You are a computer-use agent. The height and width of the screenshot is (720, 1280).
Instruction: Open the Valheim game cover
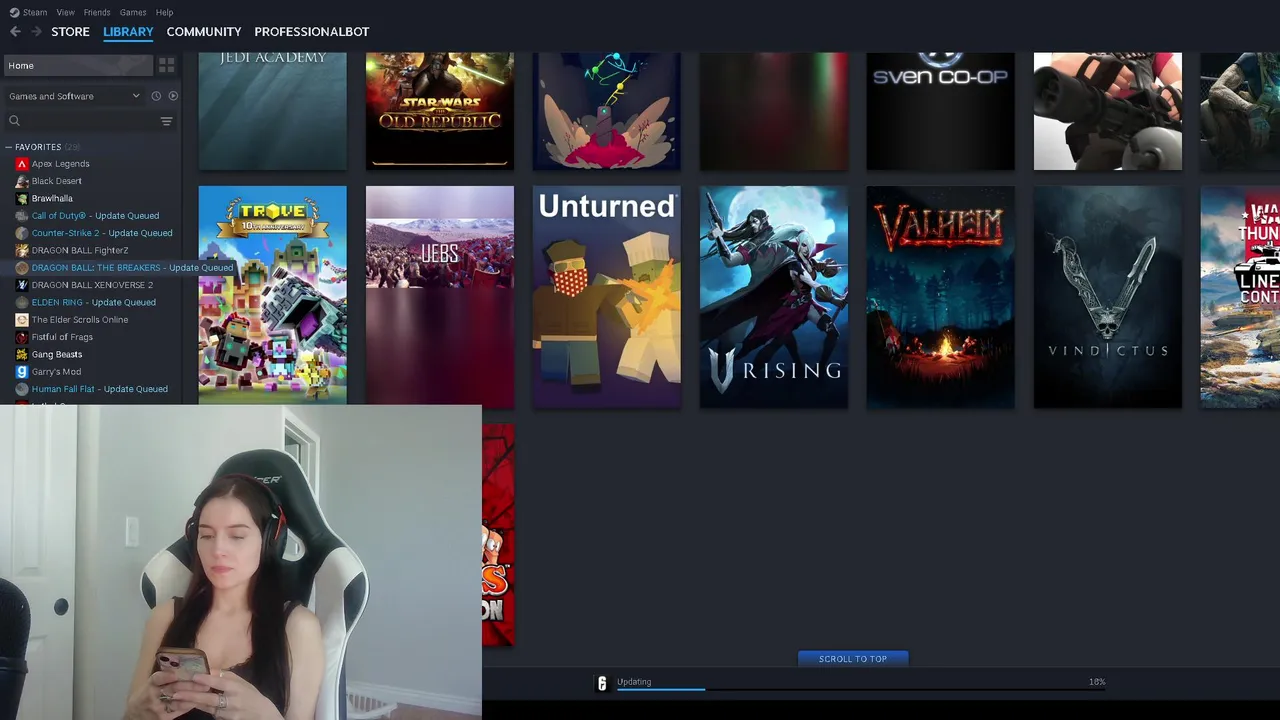point(941,297)
